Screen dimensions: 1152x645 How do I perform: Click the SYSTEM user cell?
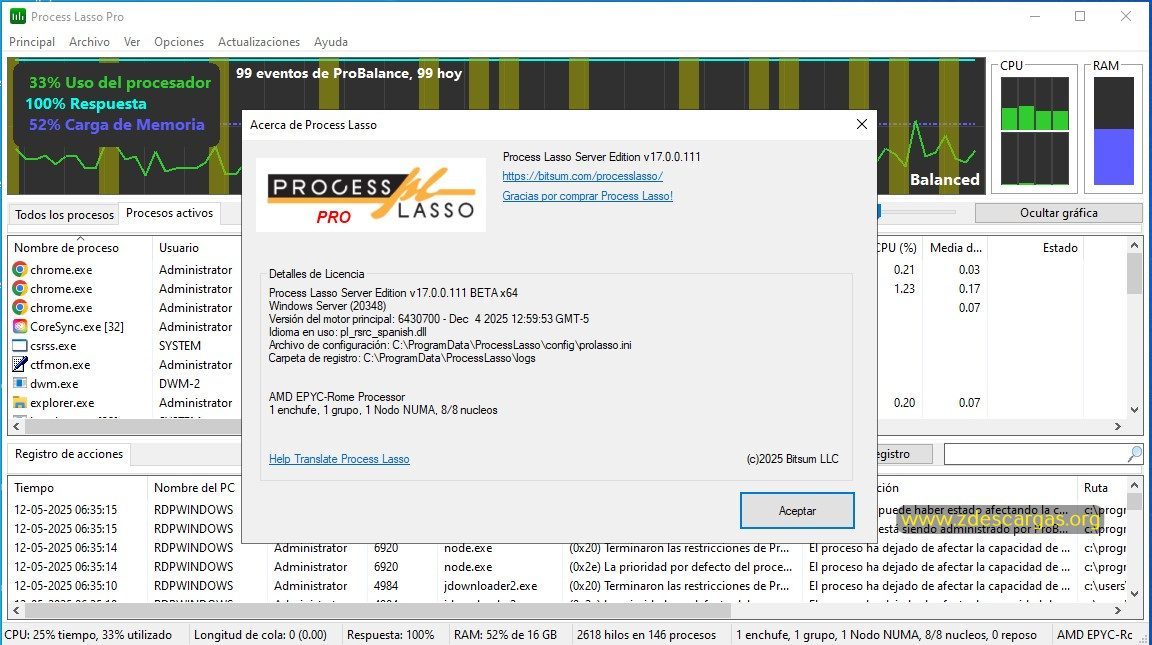180,345
